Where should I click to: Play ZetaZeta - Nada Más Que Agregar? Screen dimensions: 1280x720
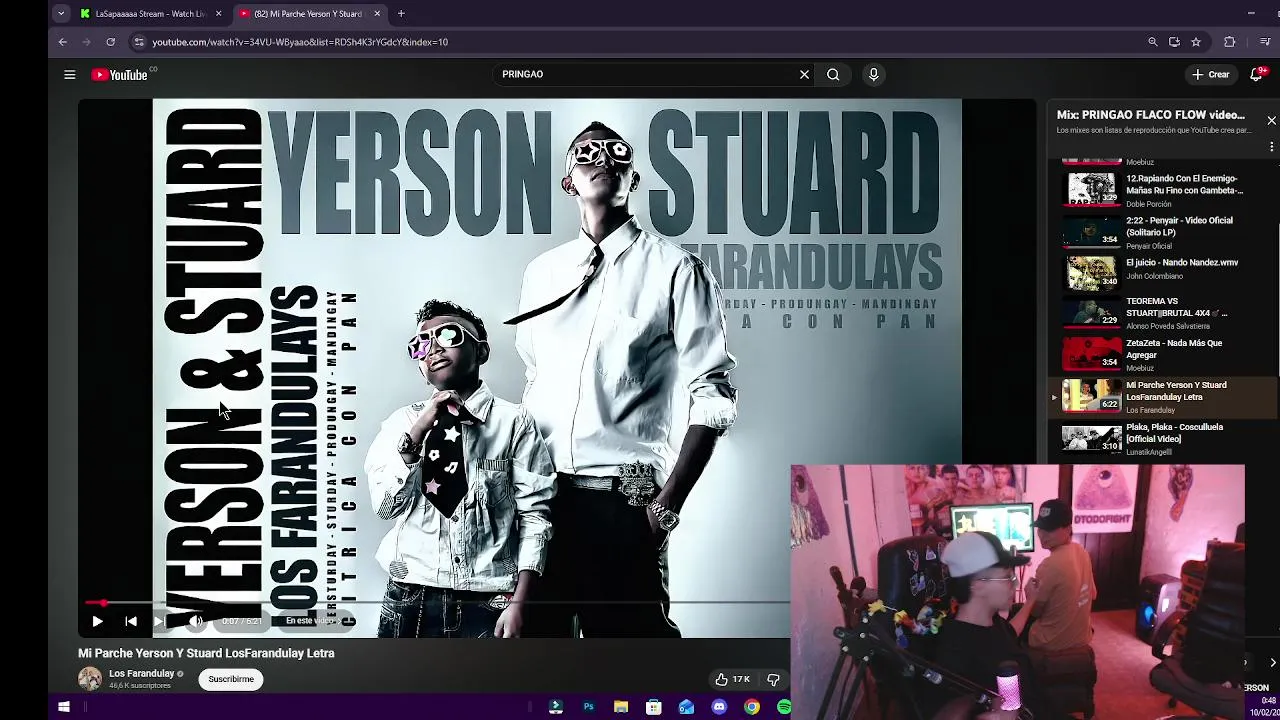tap(1163, 354)
